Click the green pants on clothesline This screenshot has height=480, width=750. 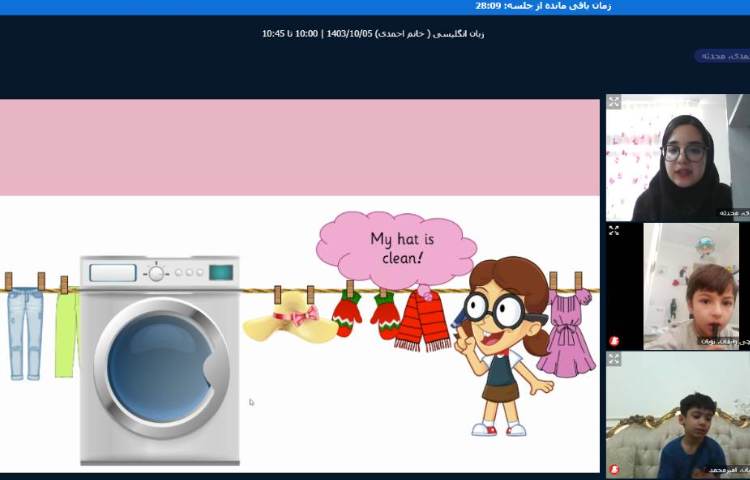coord(66,332)
